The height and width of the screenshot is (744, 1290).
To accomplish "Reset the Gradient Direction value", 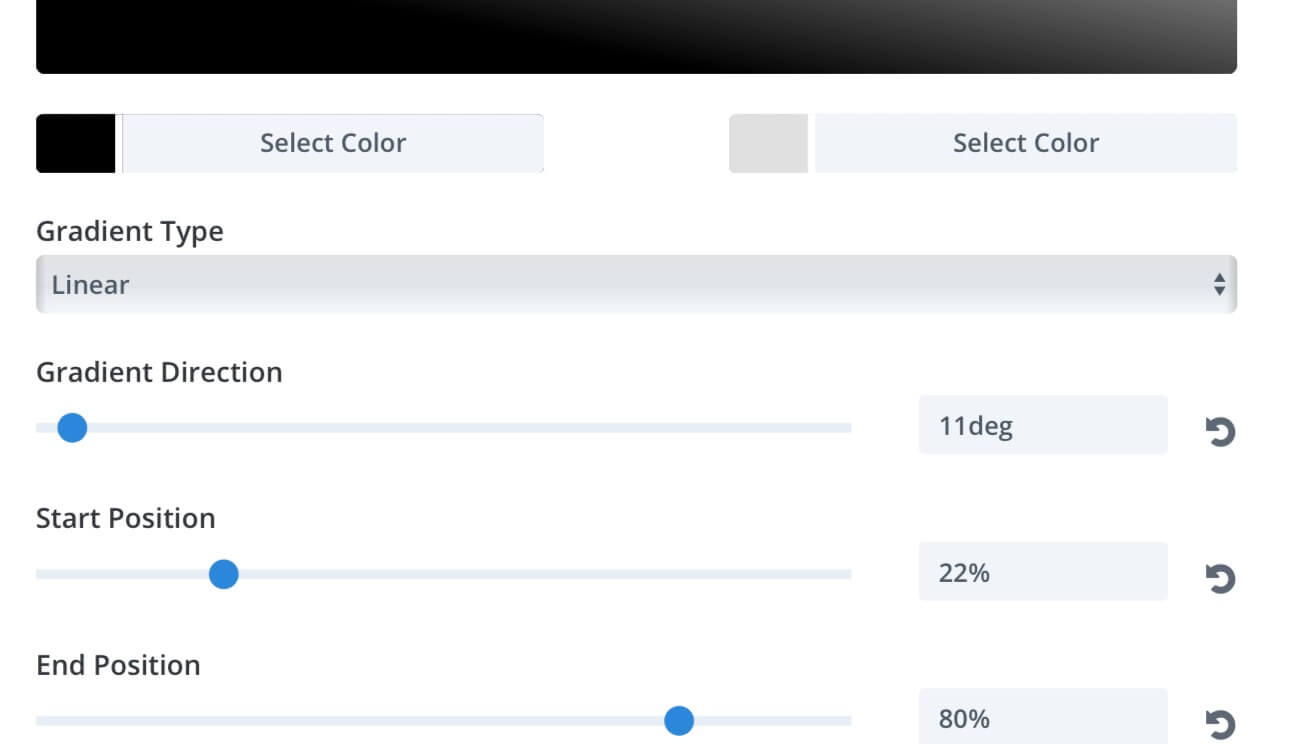I will [x=1220, y=432].
